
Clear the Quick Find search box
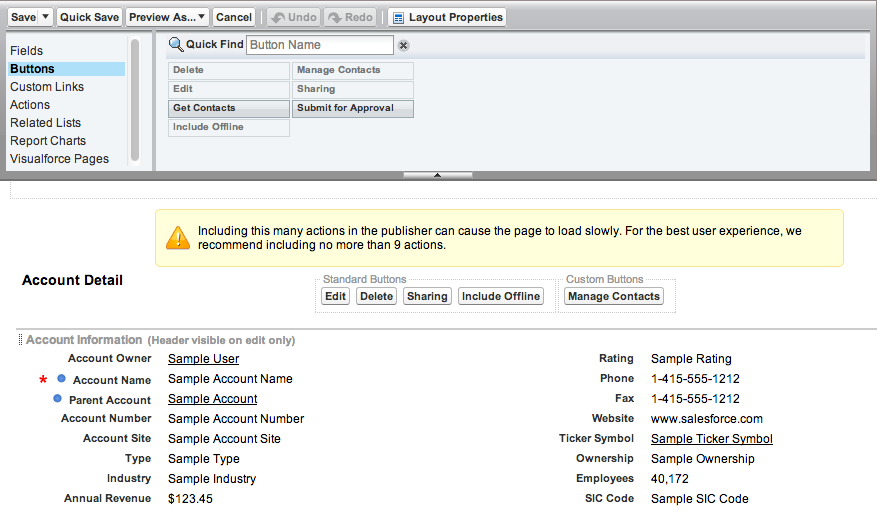click(403, 46)
